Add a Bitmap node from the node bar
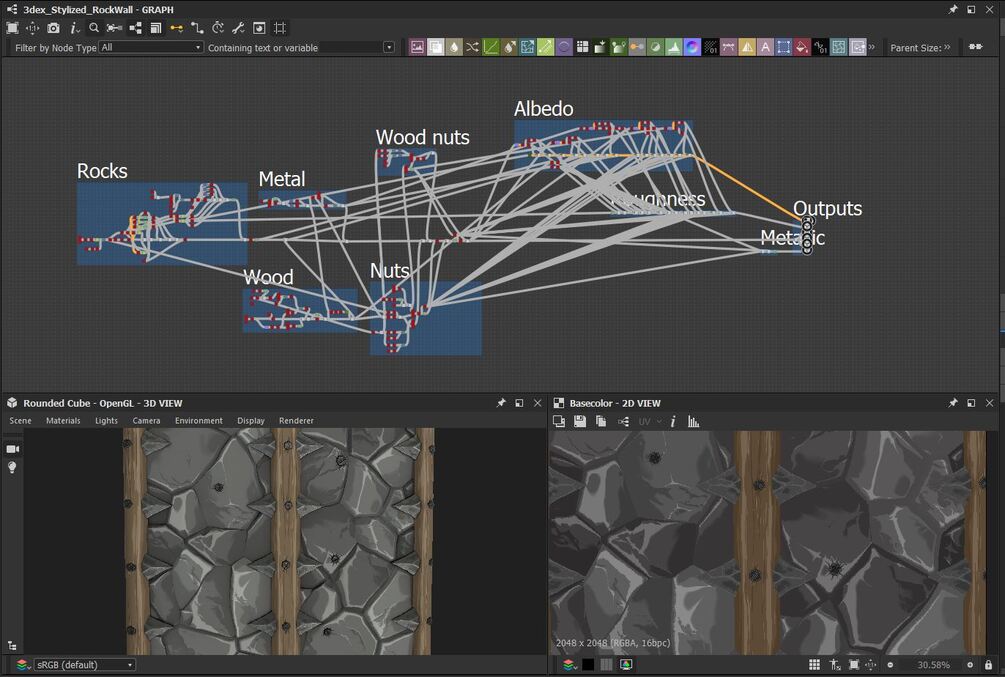This screenshot has height=677, width=1005. tap(417, 47)
